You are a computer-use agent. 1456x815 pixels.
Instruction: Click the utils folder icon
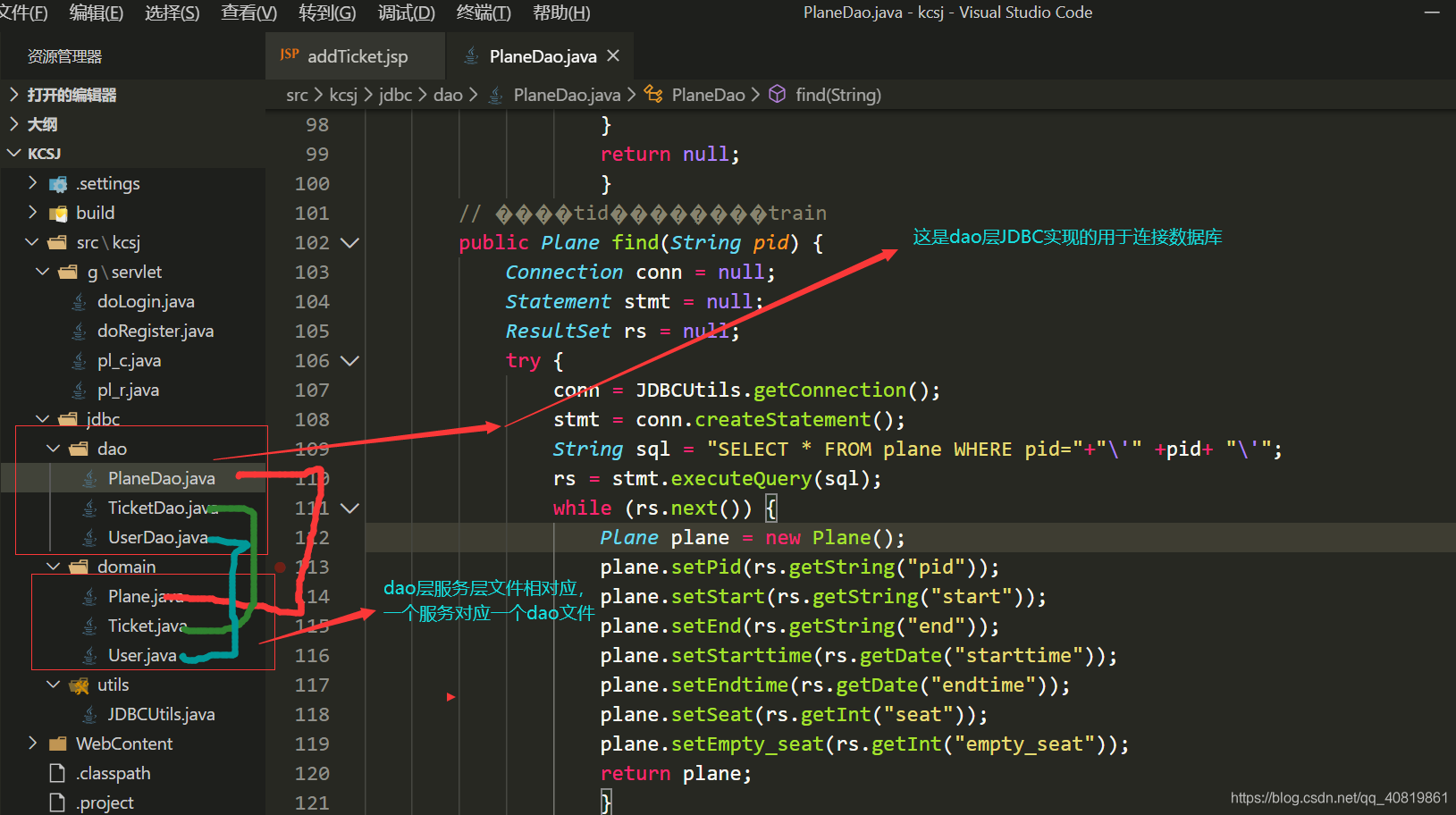80,685
